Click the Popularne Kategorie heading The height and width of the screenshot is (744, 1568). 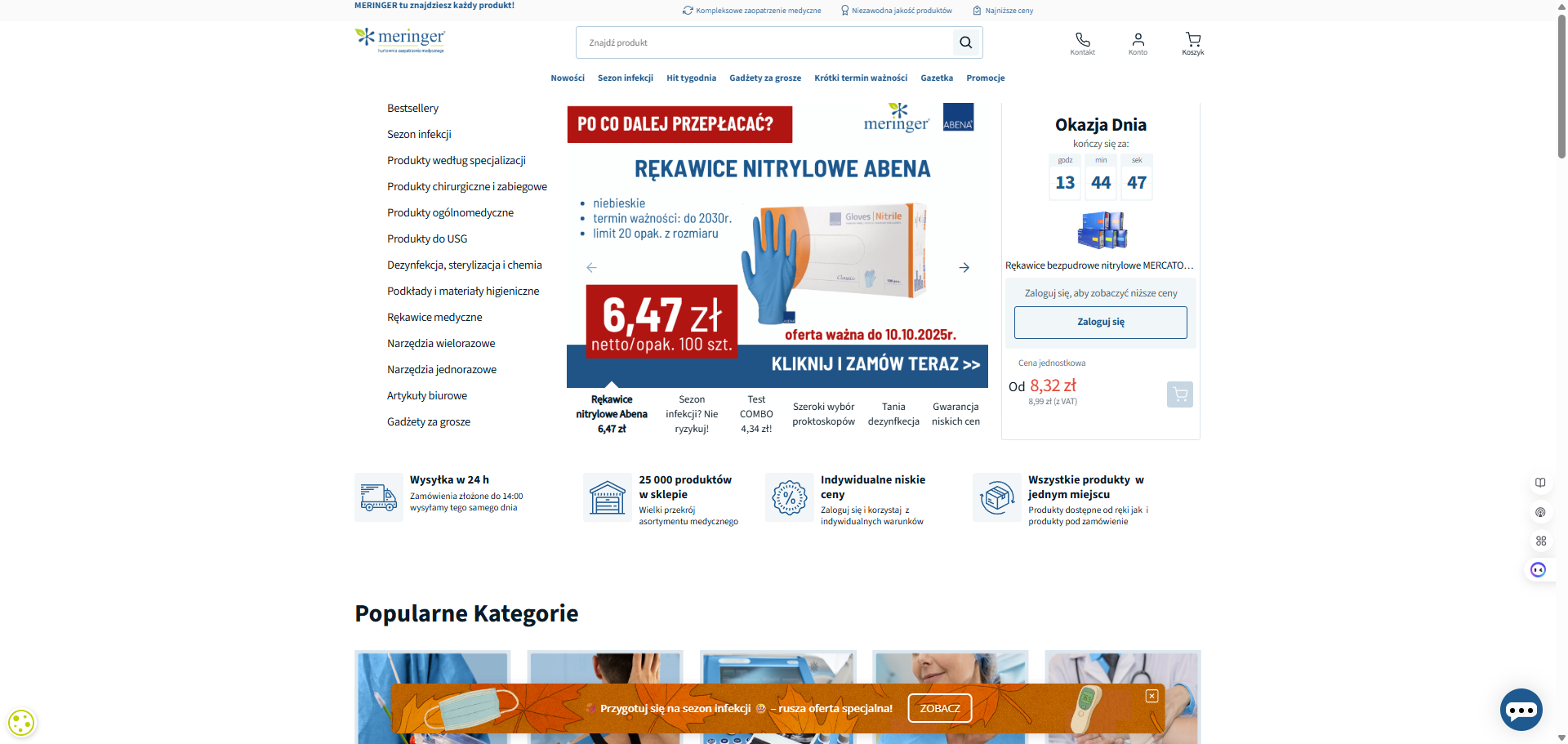click(466, 613)
